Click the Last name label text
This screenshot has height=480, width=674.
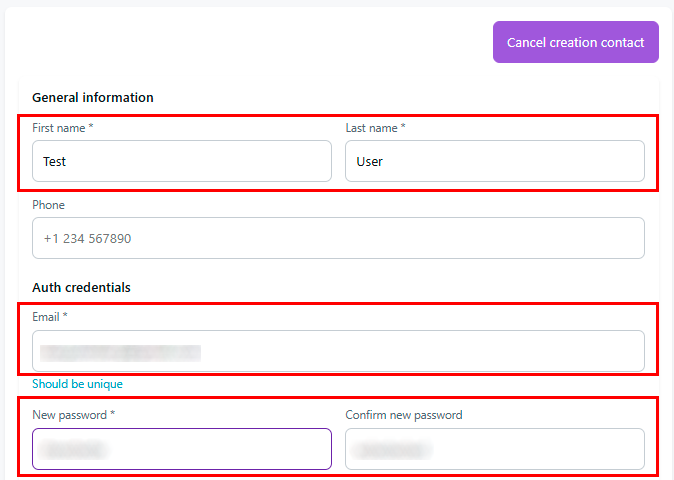(x=372, y=128)
